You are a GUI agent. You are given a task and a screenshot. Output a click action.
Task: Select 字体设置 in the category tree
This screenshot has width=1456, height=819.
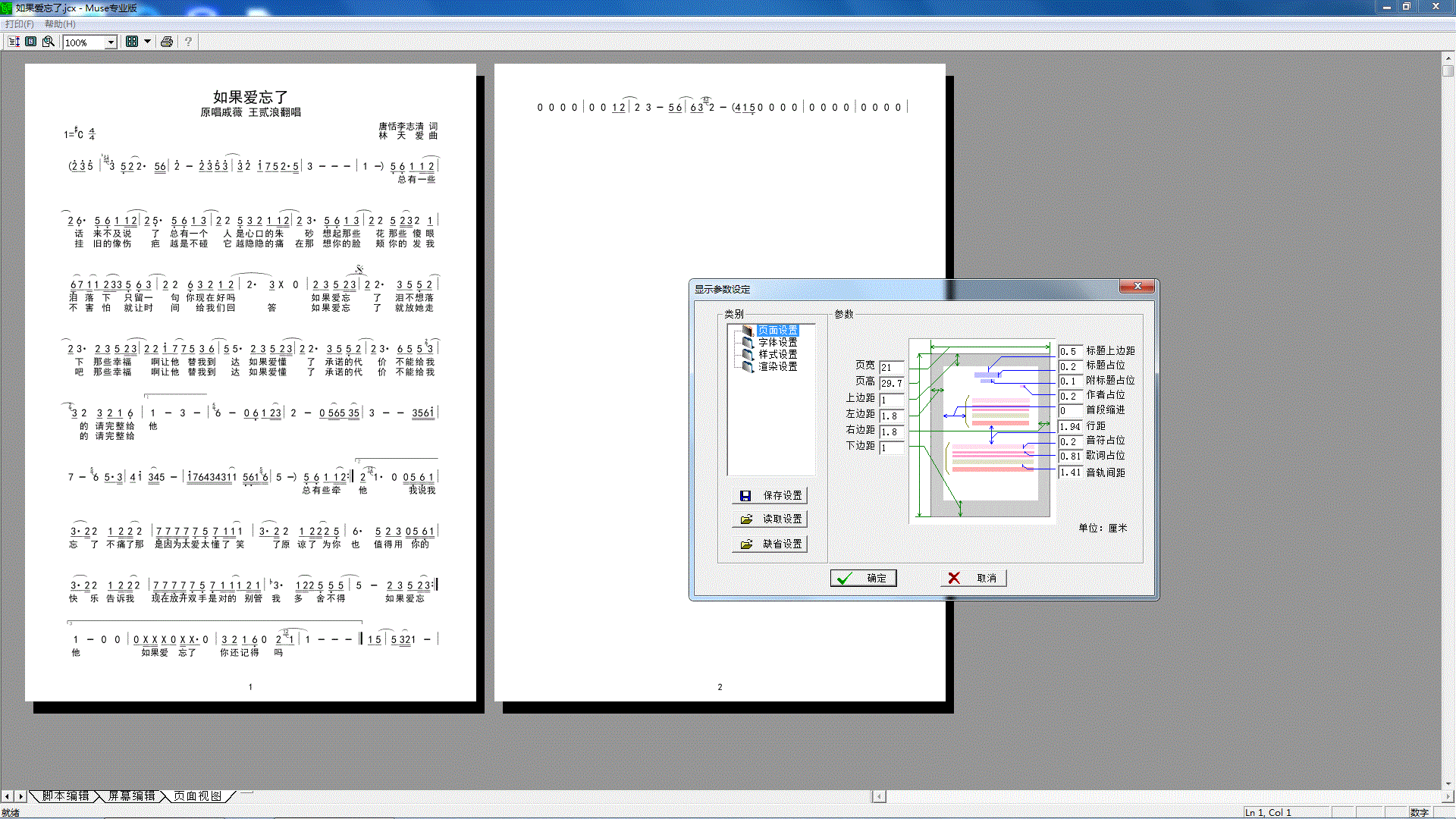777,343
